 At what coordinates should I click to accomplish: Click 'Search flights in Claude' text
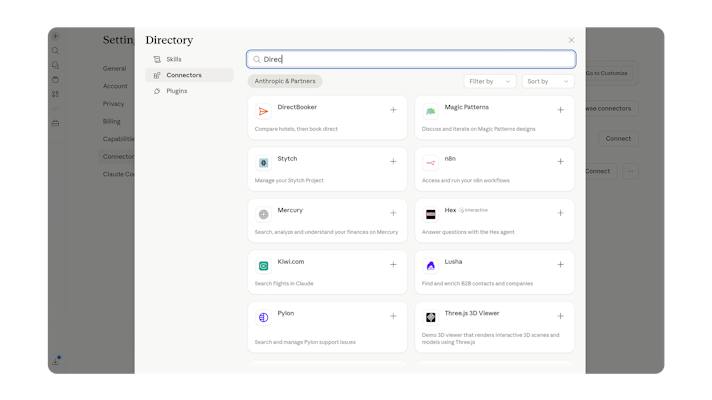pyautogui.click(x=284, y=283)
